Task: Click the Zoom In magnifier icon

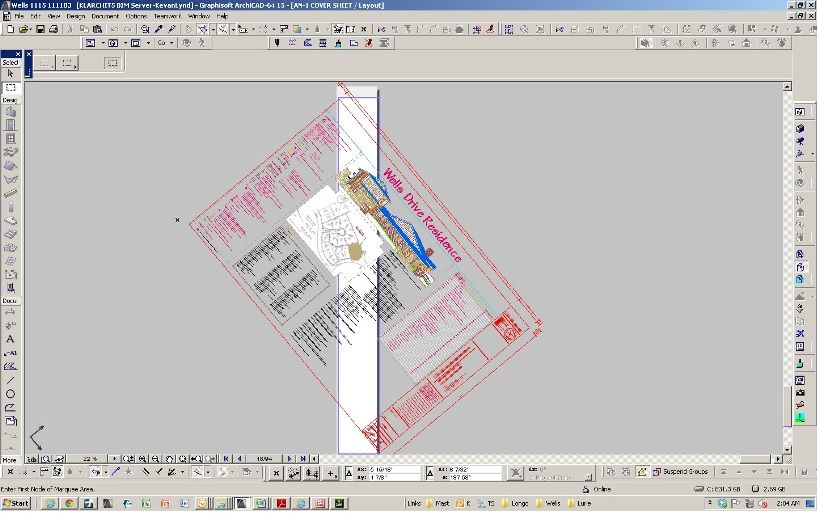Action: 142,459
